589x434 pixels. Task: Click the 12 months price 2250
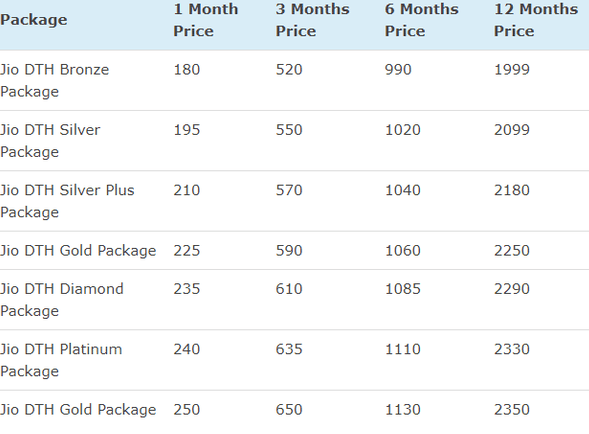[512, 251]
